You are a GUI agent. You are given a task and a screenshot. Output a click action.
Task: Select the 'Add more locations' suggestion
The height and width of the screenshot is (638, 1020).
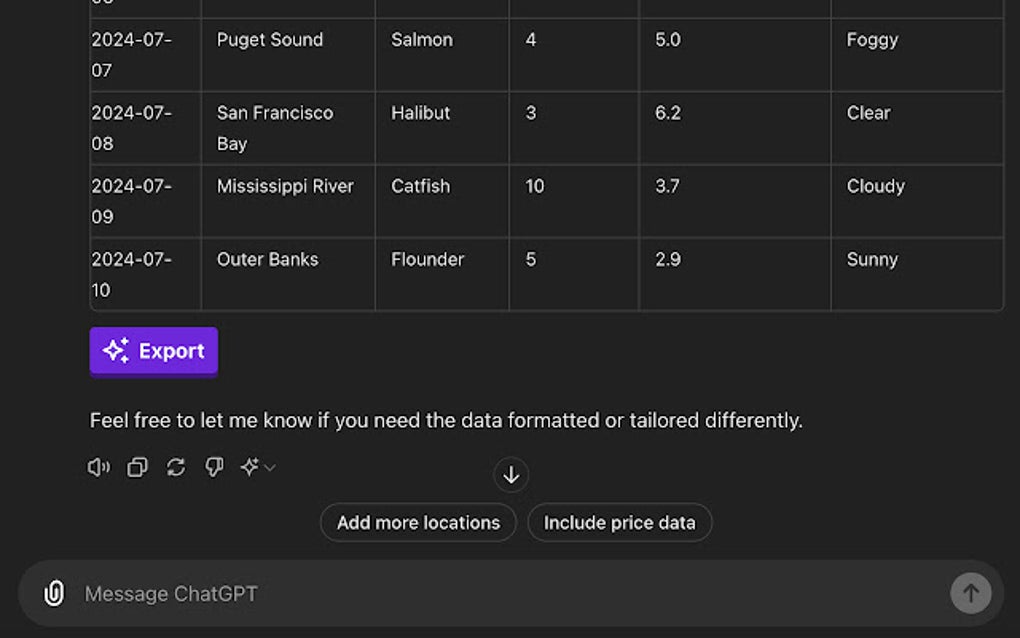[417, 522]
